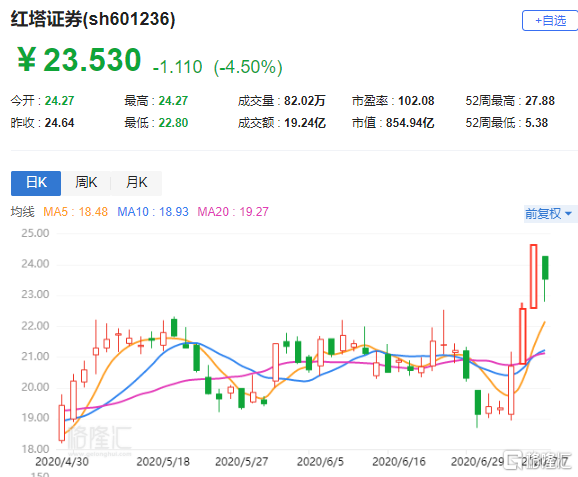This screenshot has height=477, width=578.
Task: Click the 2020/4/30 date axis label
Action: 62,462
